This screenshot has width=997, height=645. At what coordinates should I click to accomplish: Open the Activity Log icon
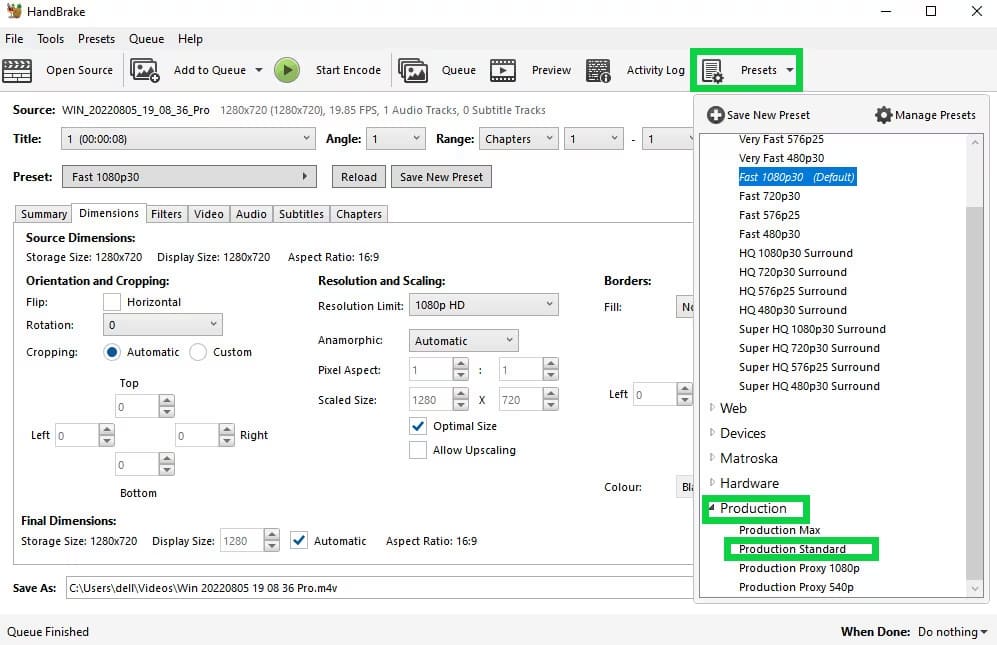(598, 70)
